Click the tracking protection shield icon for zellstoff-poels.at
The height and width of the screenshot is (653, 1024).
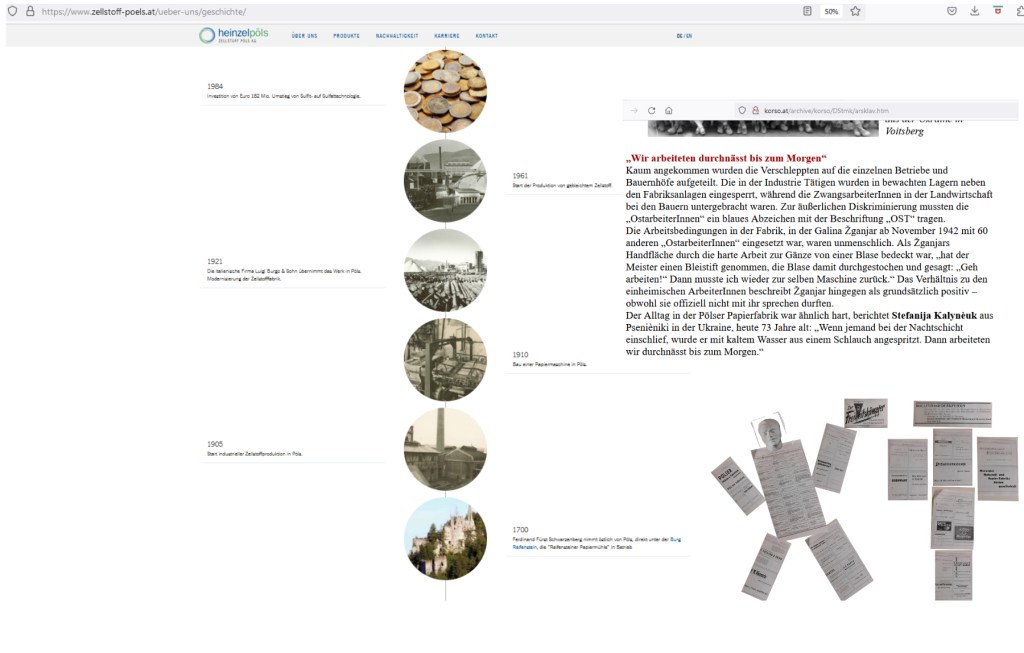[12, 11]
